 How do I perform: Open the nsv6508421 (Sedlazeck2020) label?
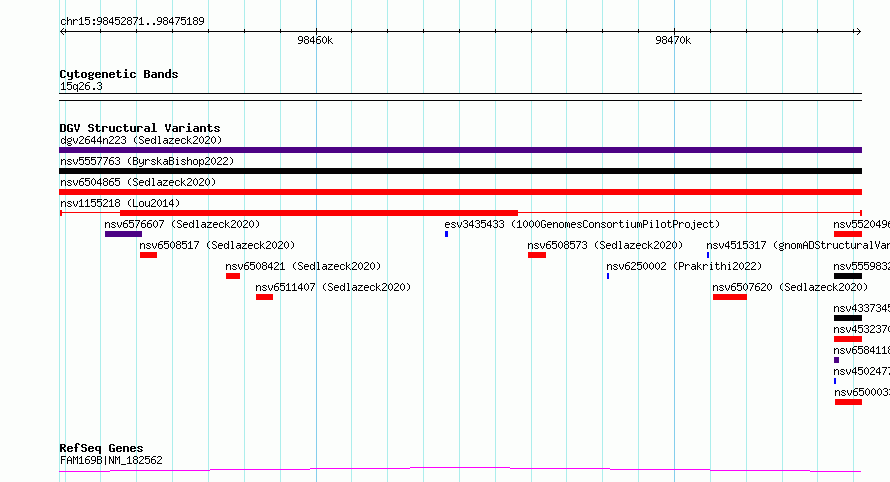point(303,266)
